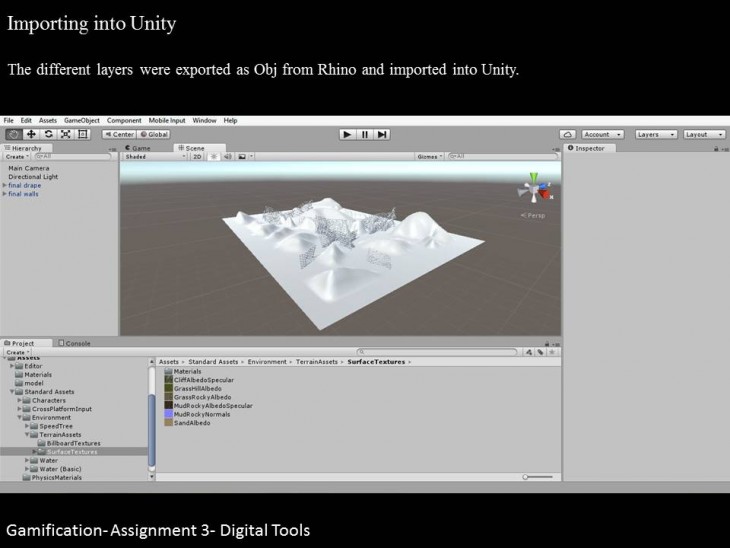Select the Rotate tool

point(48,134)
